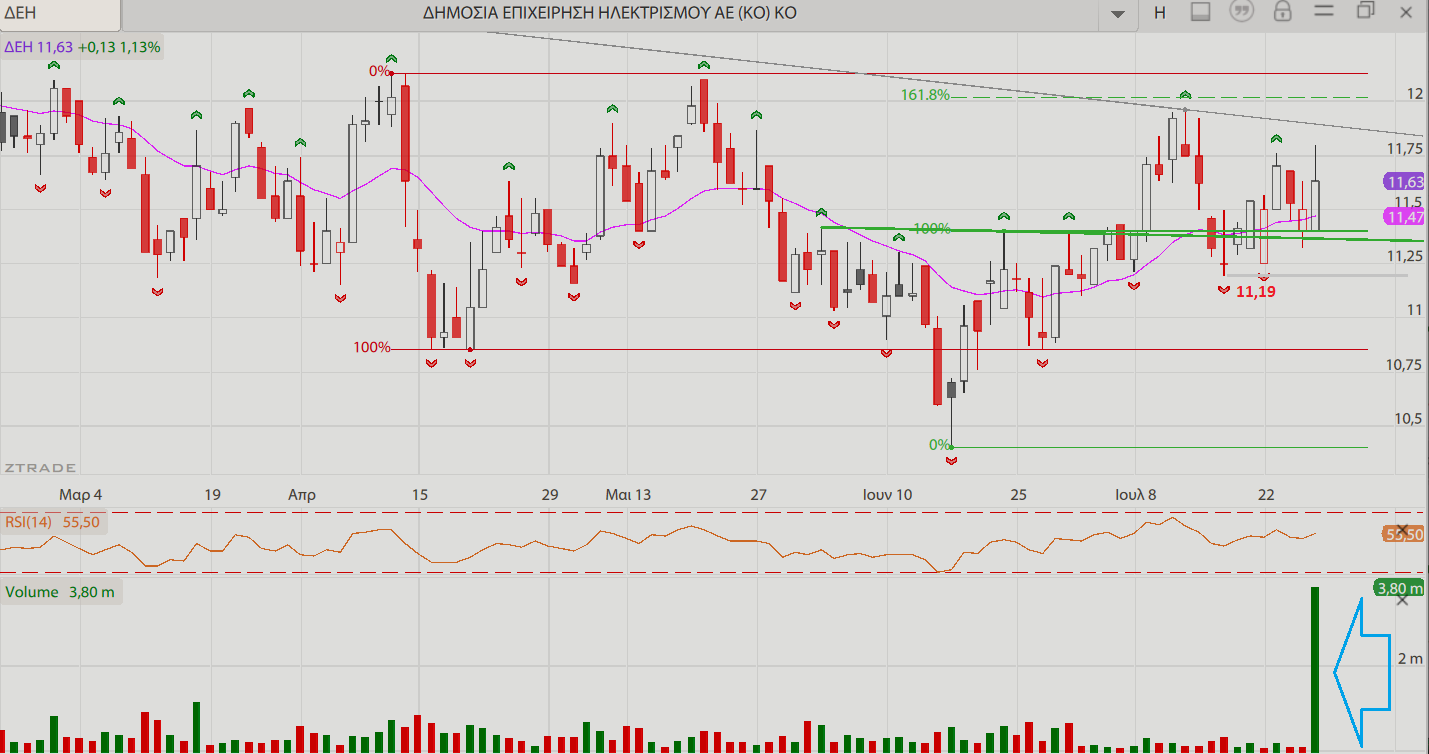The width and height of the screenshot is (1429, 754).
Task: Select the red 100% Fibonacci label
Action: (x=372, y=348)
